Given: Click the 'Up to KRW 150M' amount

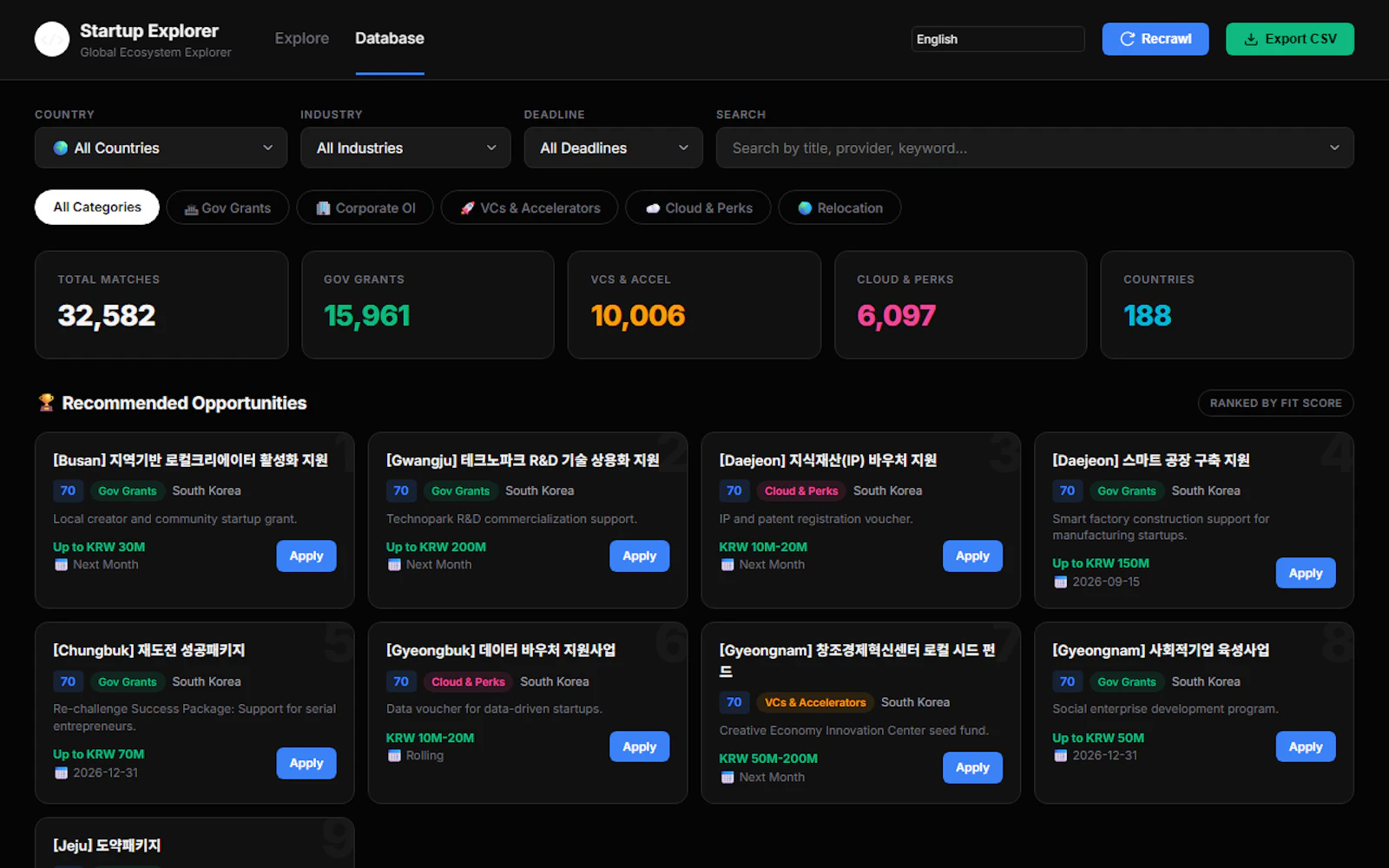Looking at the screenshot, I should click(x=1101, y=564).
